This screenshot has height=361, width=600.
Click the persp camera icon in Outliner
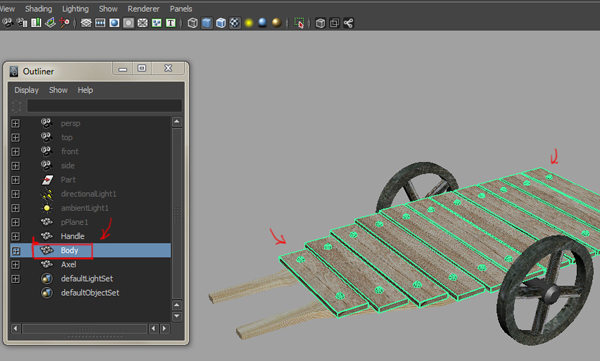pos(47,123)
